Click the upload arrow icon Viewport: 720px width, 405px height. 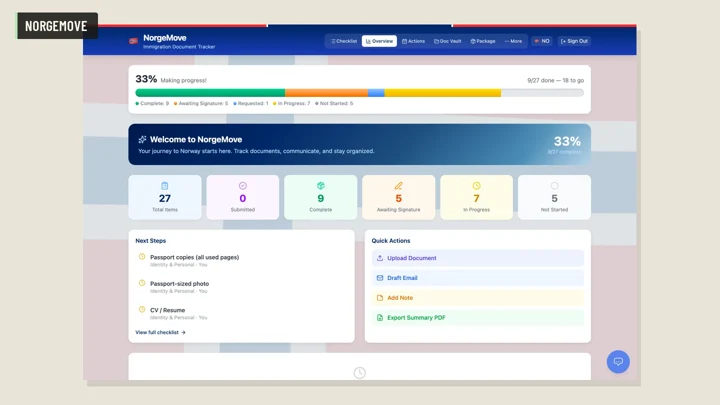pyautogui.click(x=380, y=258)
